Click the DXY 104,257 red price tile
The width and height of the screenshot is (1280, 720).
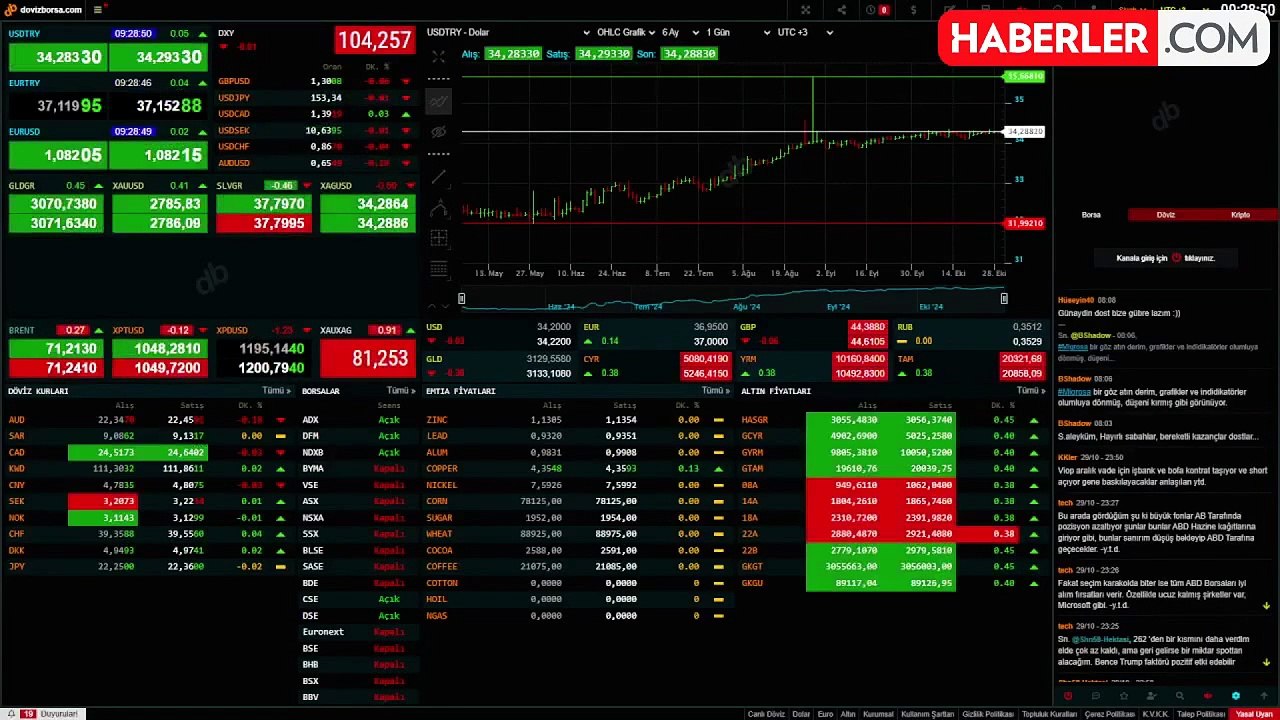[374, 40]
